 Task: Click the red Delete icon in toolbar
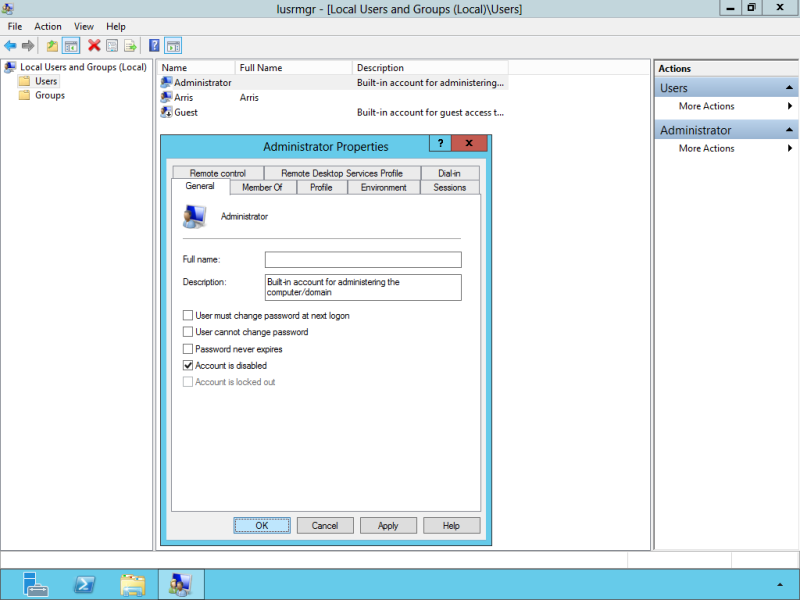point(94,46)
